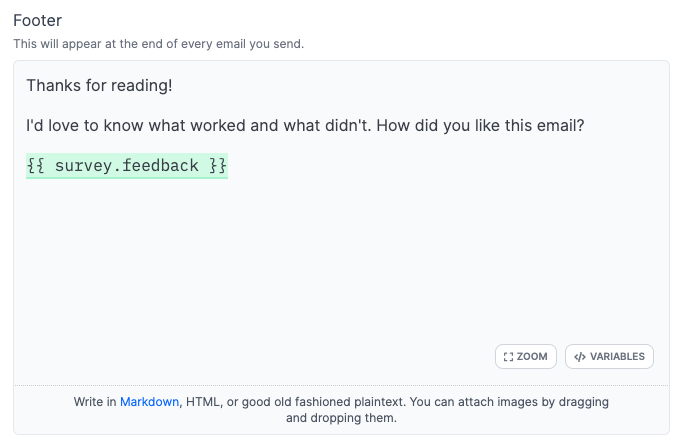This screenshot has width=683, height=446.
Task: Follow the Markdown link
Action: pyautogui.click(x=149, y=402)
